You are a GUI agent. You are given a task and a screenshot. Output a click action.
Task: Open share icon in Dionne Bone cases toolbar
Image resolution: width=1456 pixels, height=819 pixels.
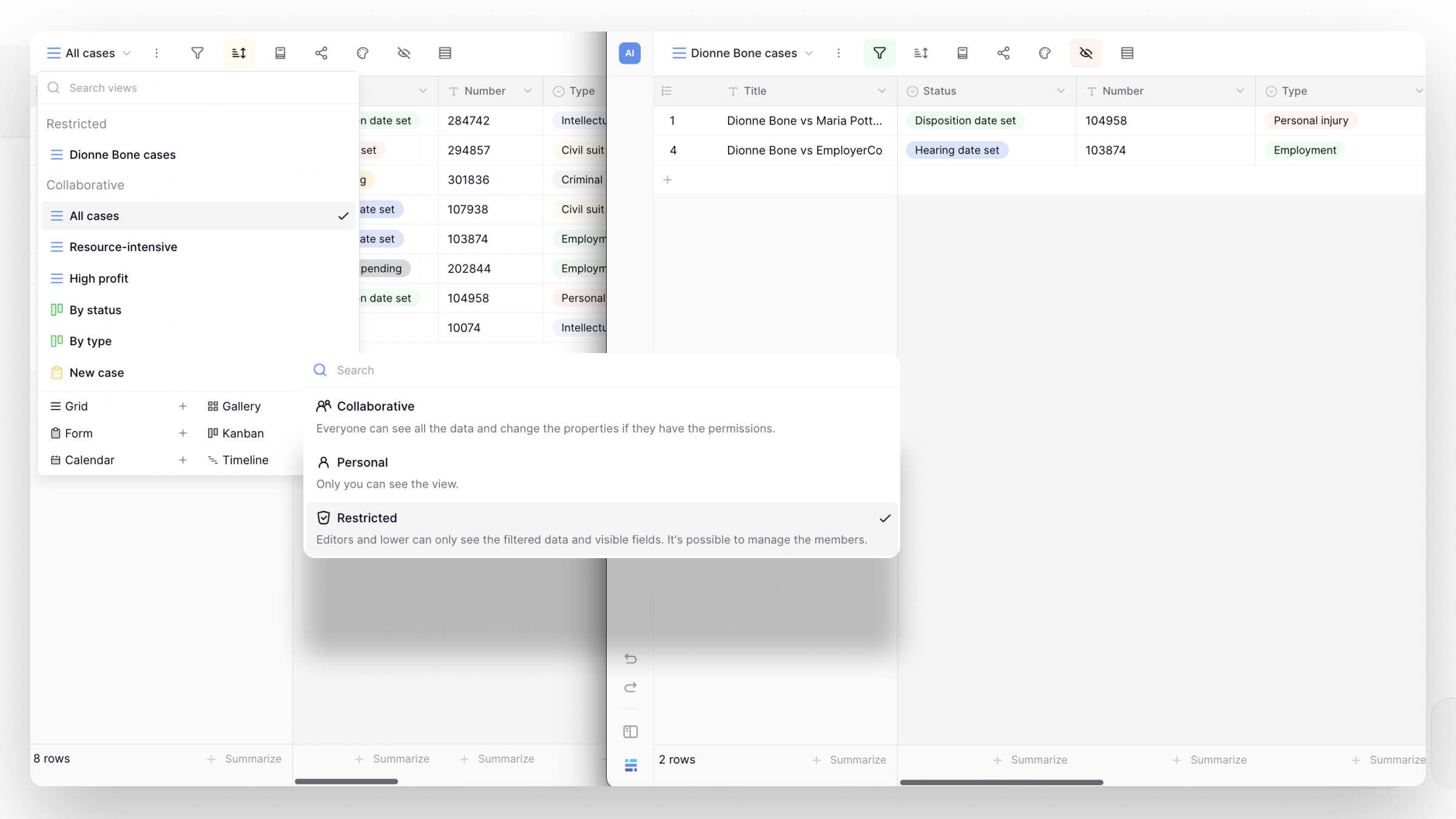tap(1003, 53)
